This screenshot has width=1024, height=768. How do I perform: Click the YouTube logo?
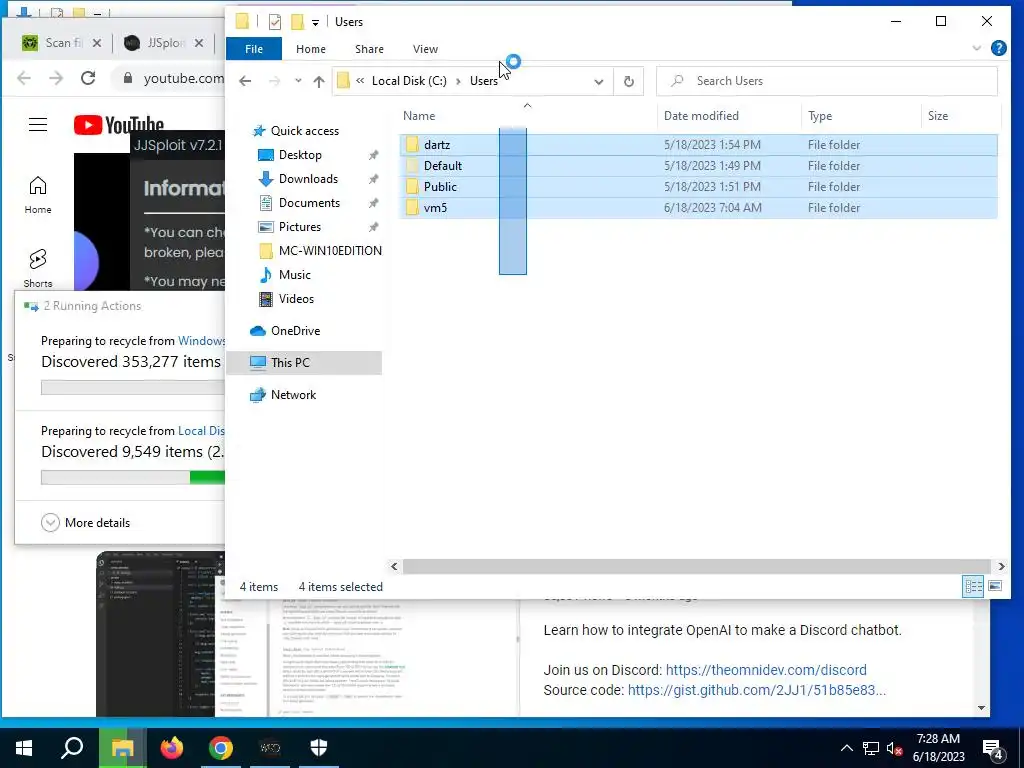coord(118,125)
